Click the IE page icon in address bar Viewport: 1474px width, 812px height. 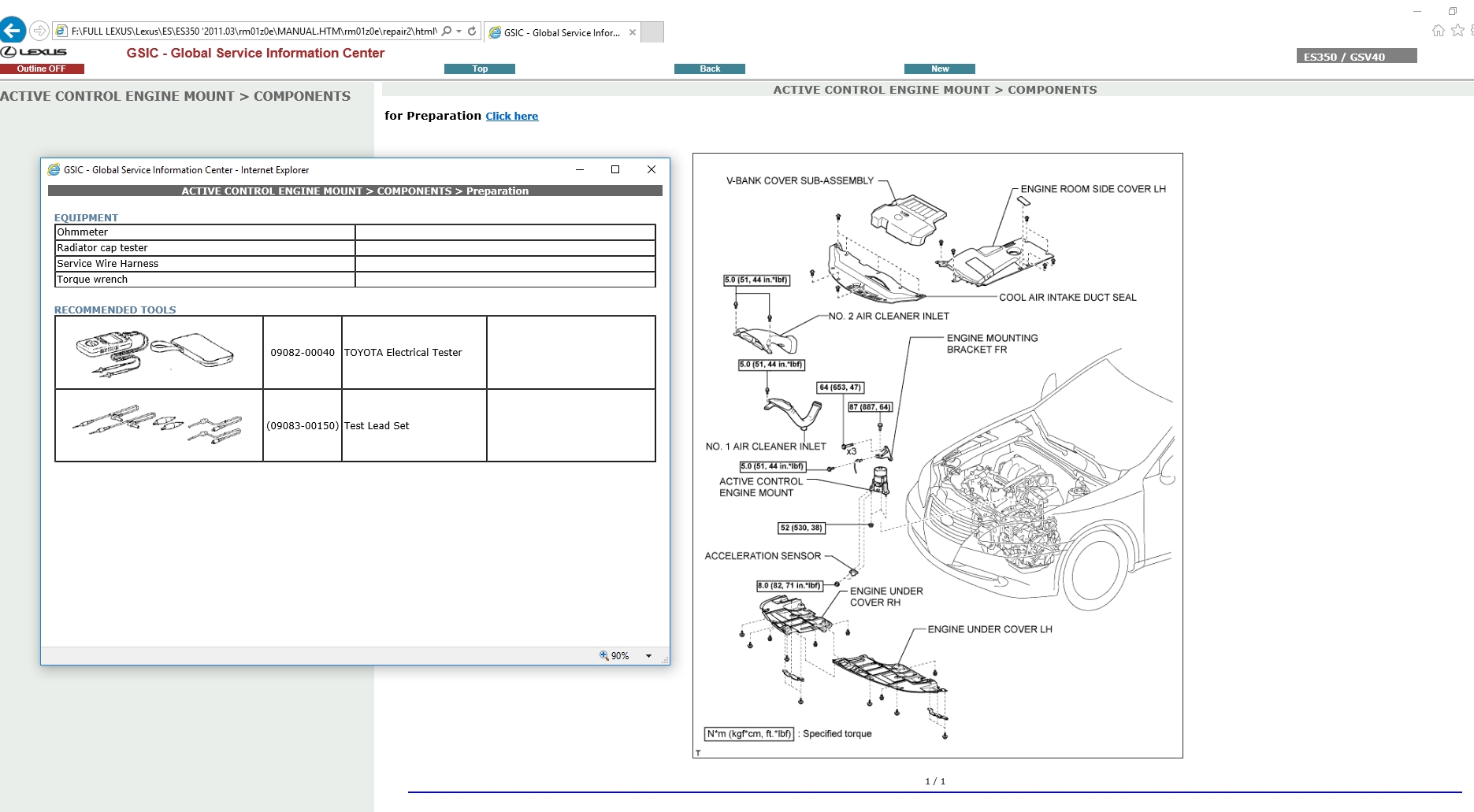click(x=61, y=31)
